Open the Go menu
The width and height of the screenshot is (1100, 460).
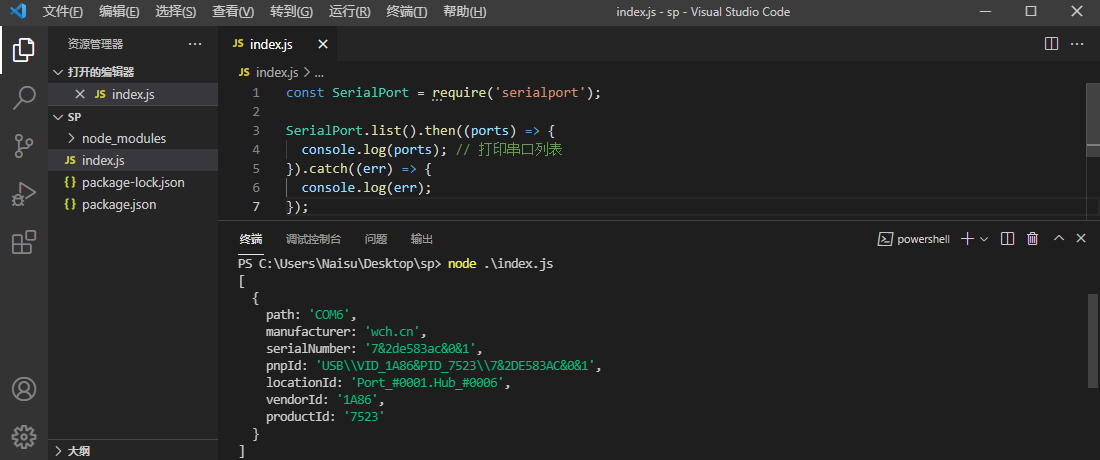coord(292,12)
